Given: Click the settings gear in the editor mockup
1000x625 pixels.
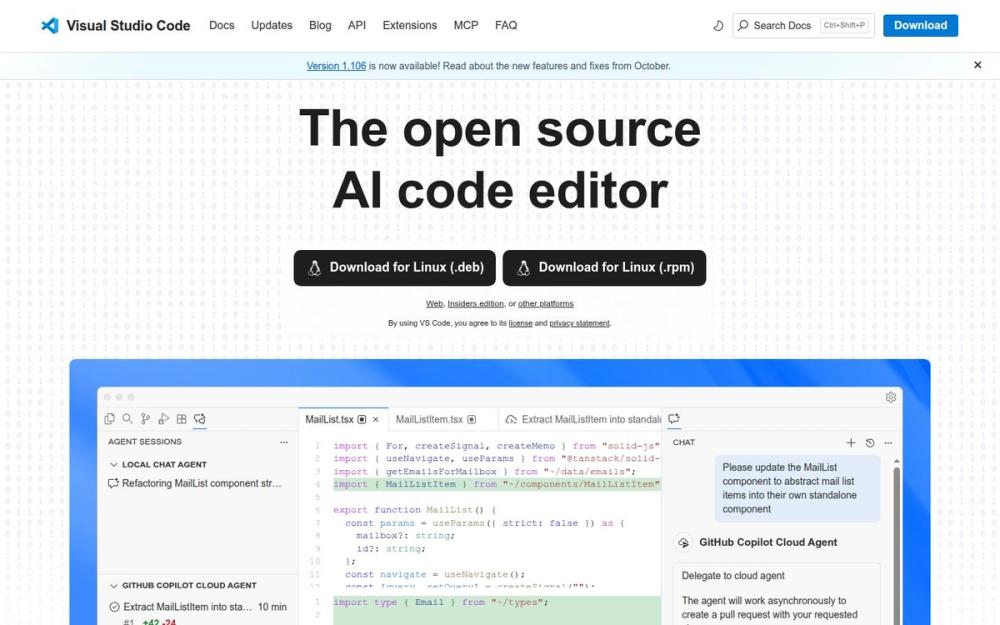Looking at the screenshot, I should coord(890,397).
